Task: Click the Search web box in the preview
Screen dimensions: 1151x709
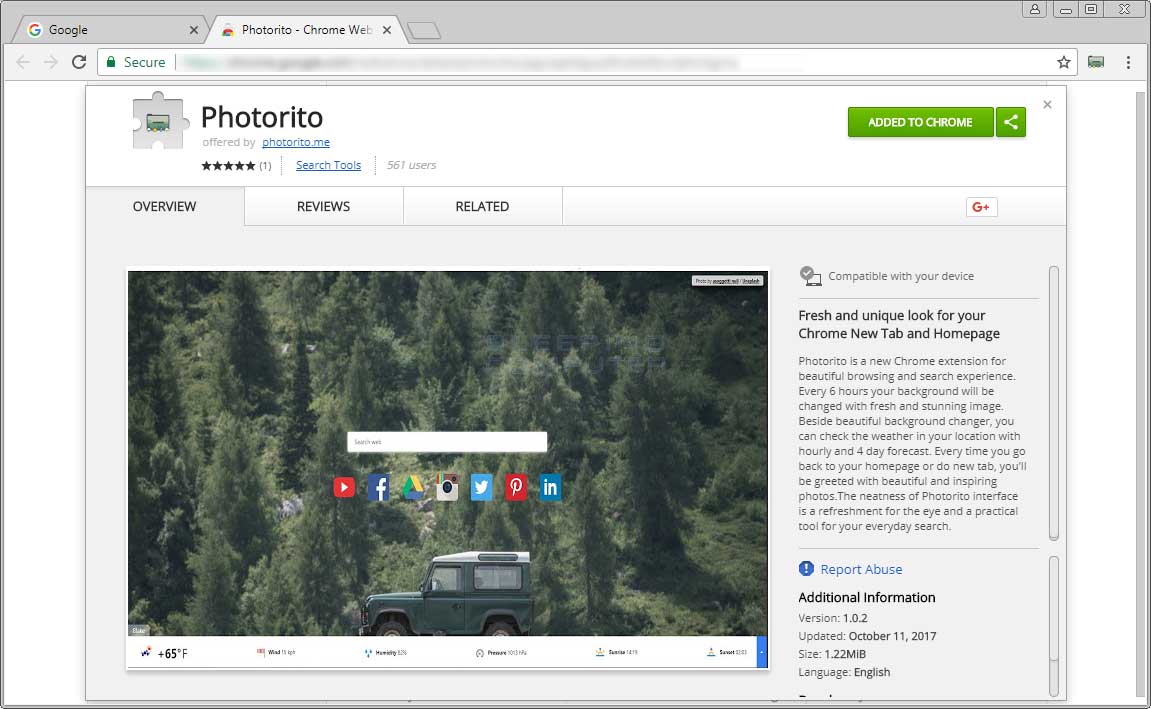Action: (447, 442)
